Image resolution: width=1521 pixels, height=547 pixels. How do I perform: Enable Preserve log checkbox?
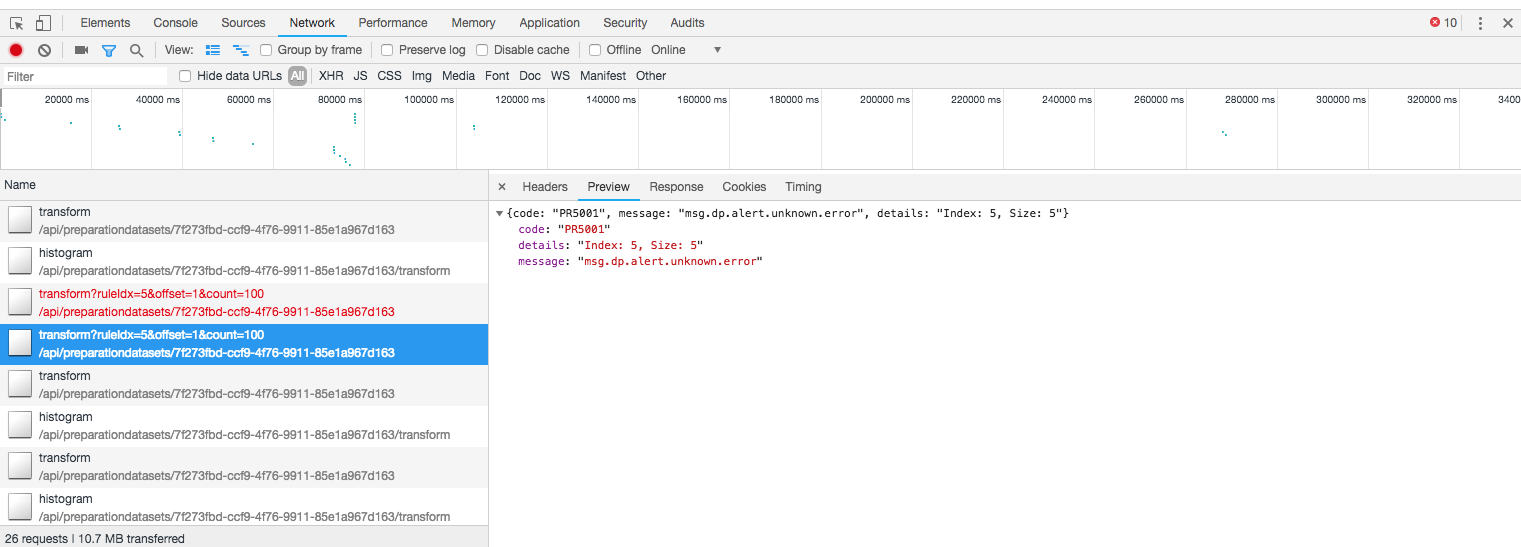(387, 50)
